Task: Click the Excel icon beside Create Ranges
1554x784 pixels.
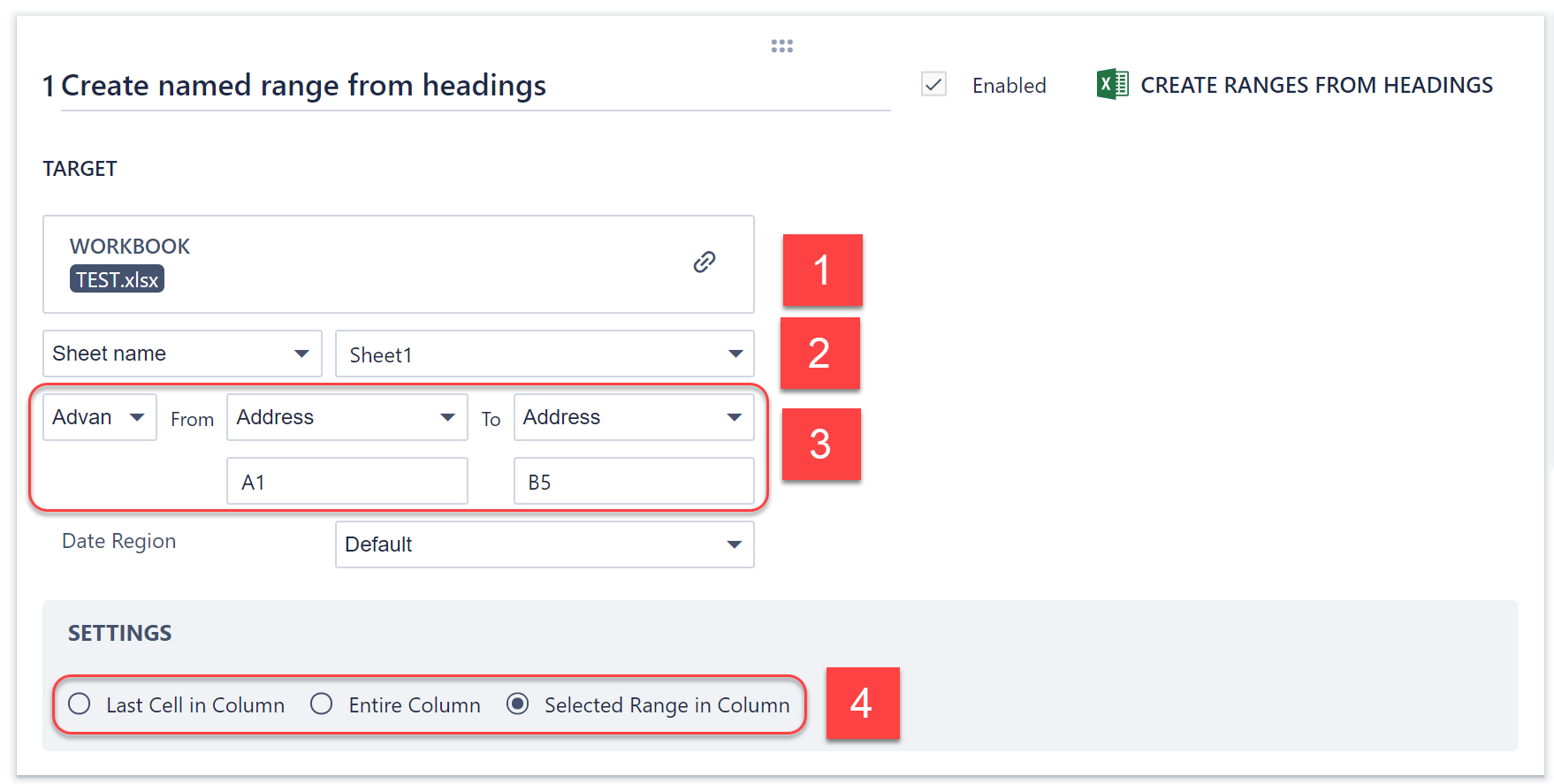Action: coord(1112,85)
